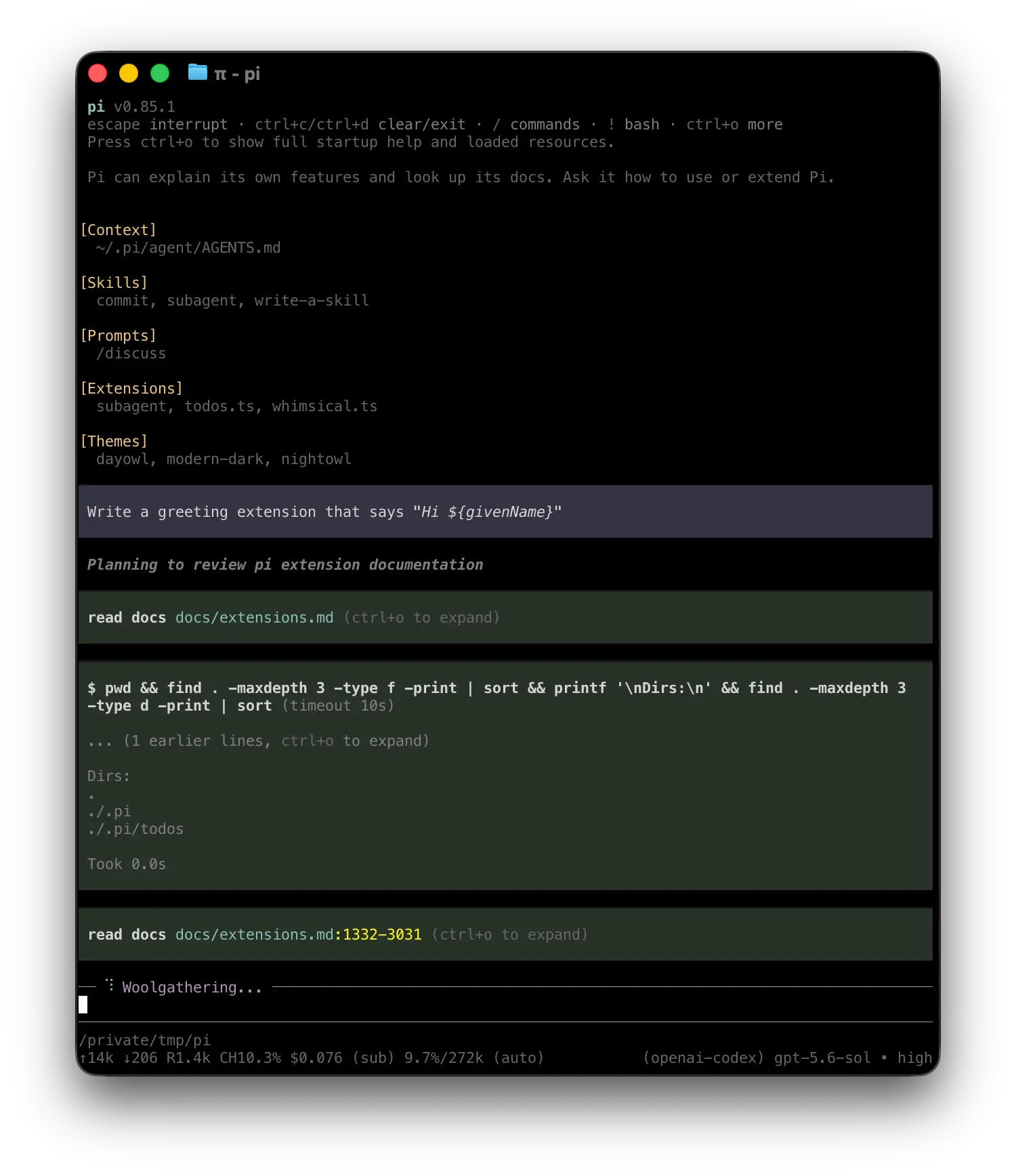Click the "high" thinking level indicator
The height and width of the screenshot is (1176, 1016).
tap(914, 1058)
